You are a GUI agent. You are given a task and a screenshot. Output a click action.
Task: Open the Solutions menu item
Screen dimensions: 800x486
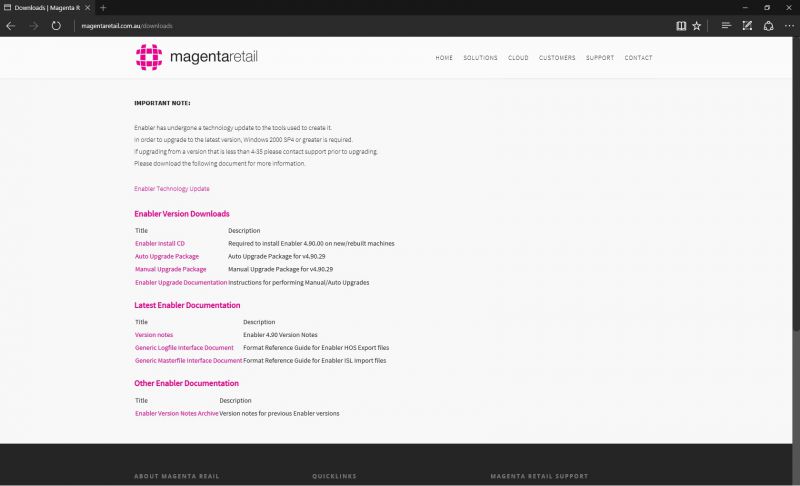(480, 58)
